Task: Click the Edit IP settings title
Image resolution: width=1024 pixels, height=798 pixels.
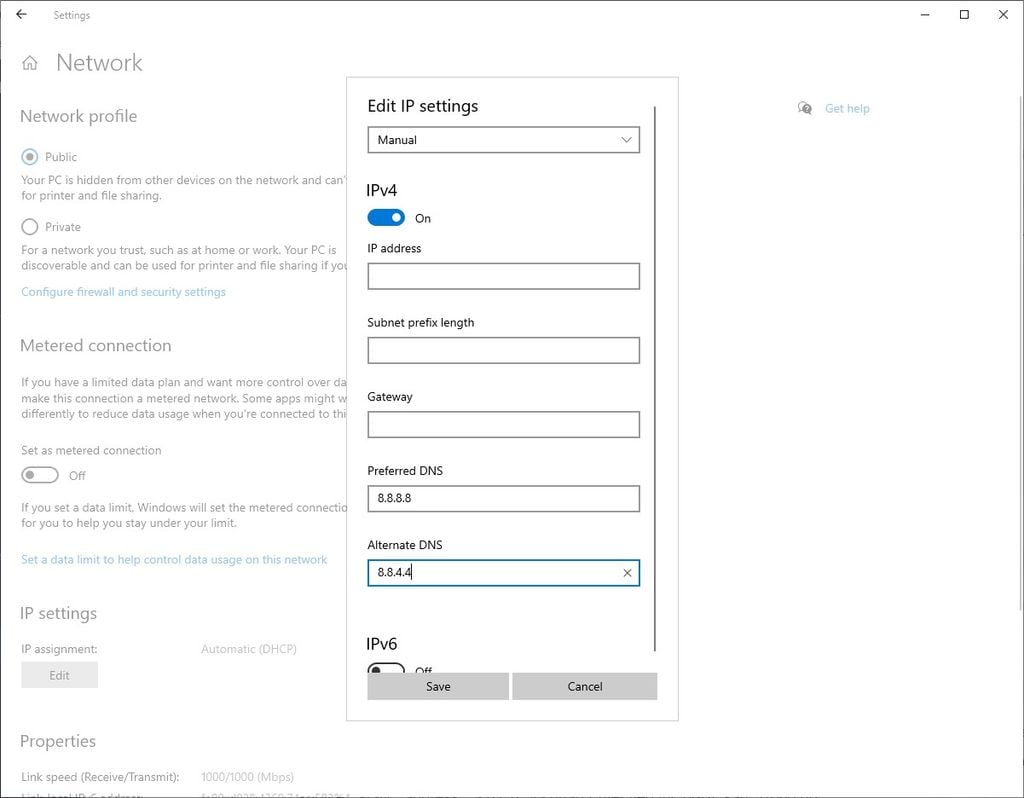Action: click(423, 106)
